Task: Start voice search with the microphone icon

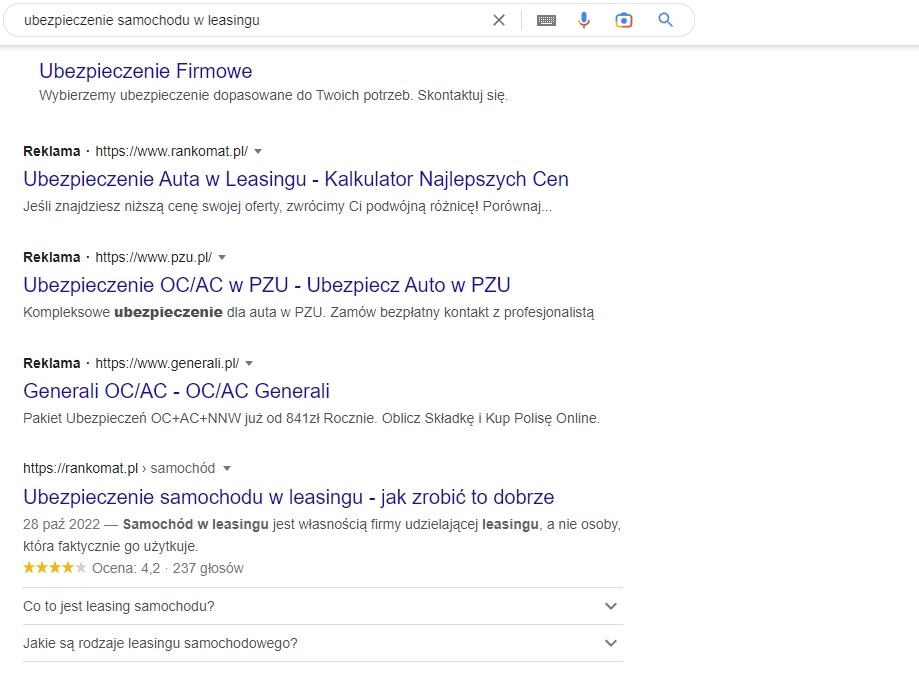Action: (x=584, y=21)
